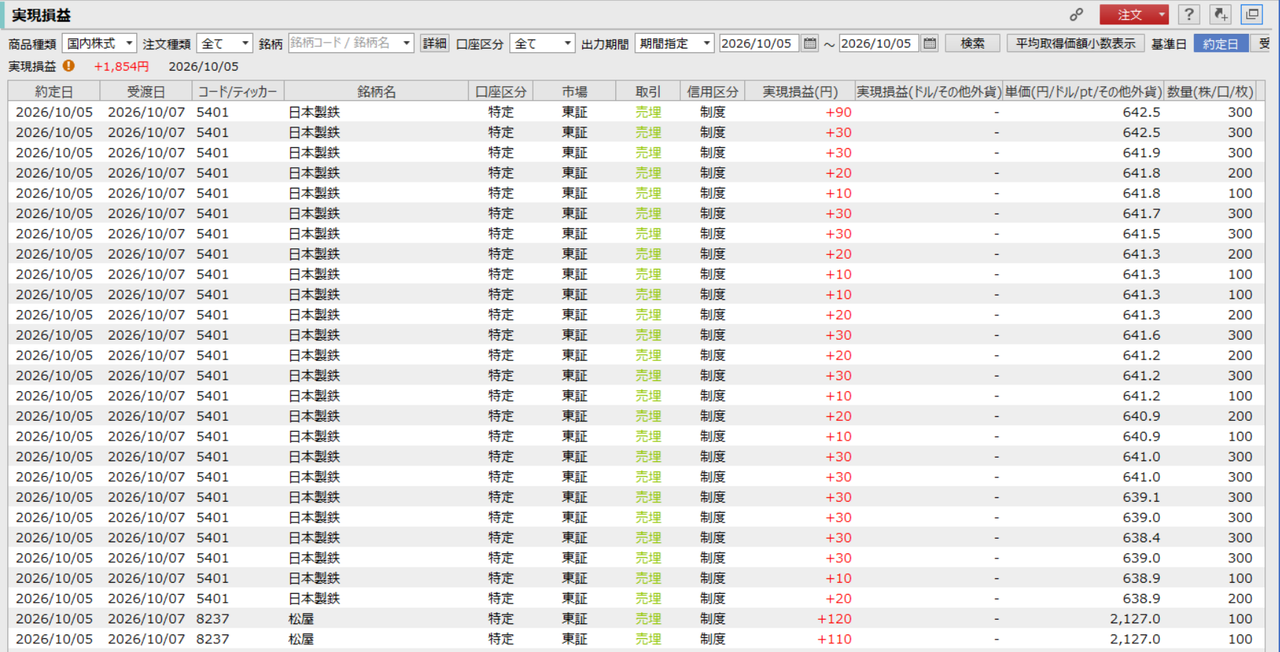Viewport: 1280px width, 652px height.
Task: Expand the 注文種類 dropdown
Action: point(225,43)
